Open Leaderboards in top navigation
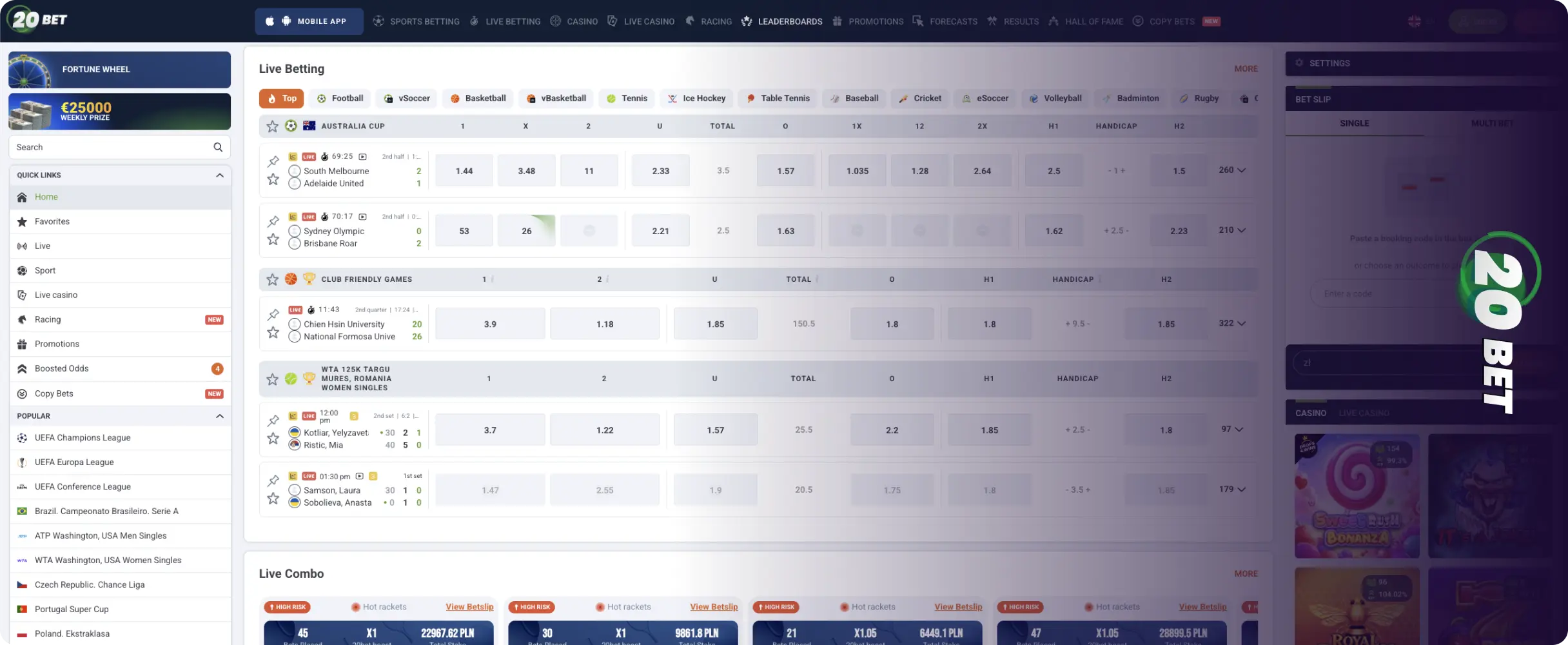 [x=782, y=21]
